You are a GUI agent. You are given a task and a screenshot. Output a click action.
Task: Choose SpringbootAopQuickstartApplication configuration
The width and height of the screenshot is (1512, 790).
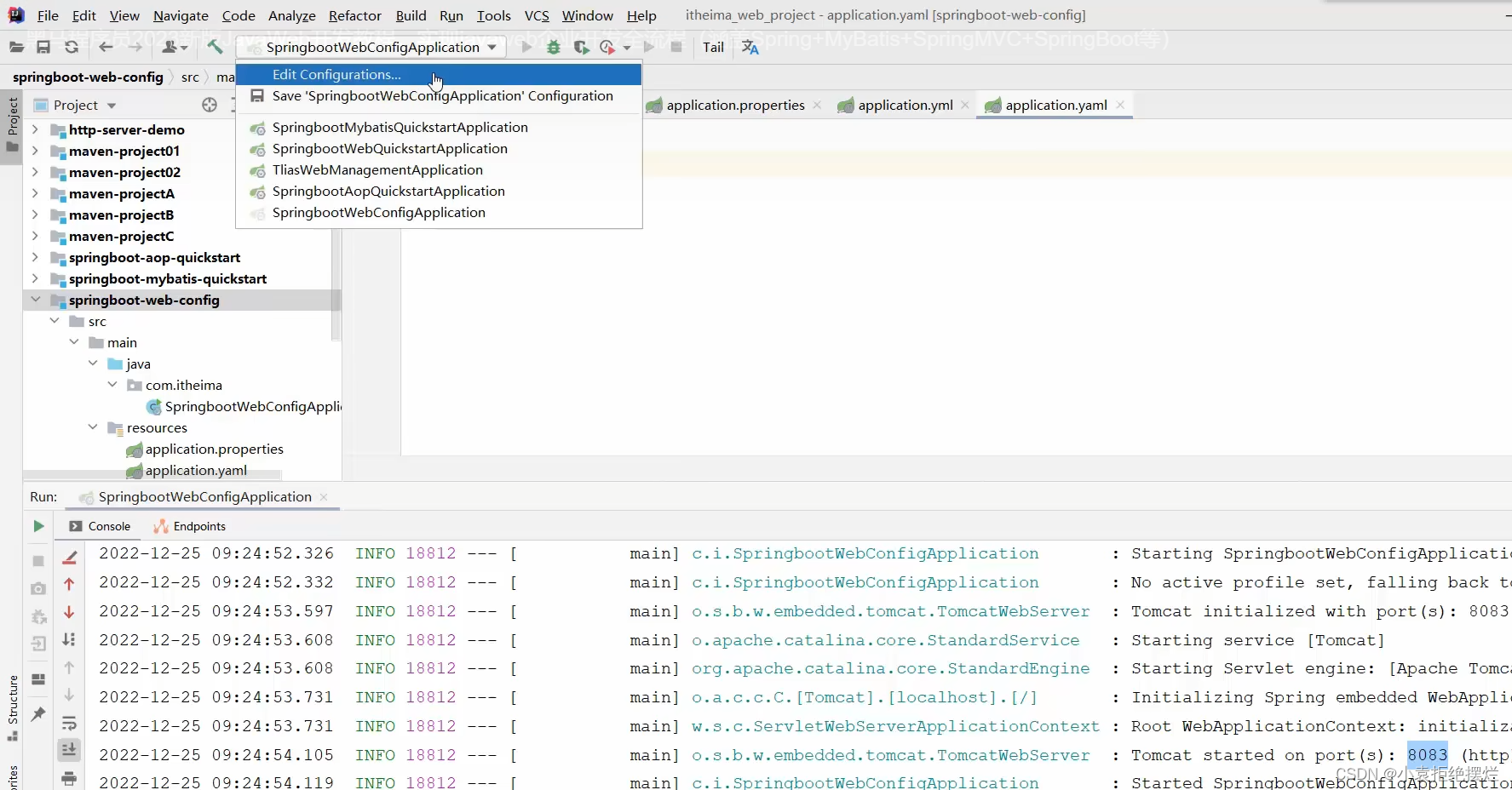pyautogui.click(x=438, y=192)
